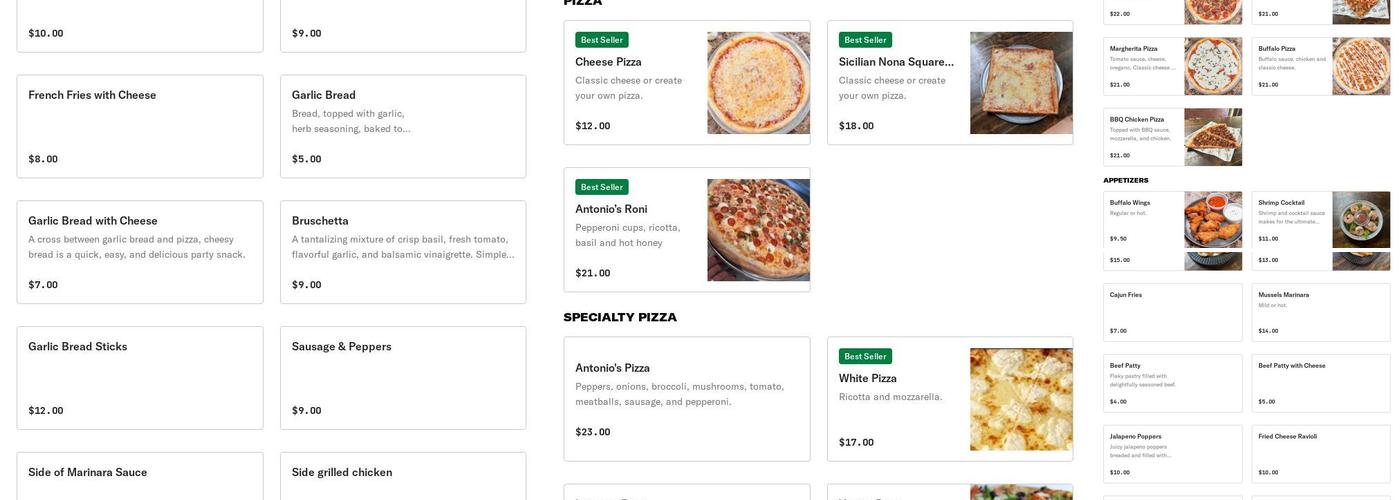The image size is (1400, 500).
Task: Click the Cheese Pizza photo thumbnail
Action: (x=758, y=83)
